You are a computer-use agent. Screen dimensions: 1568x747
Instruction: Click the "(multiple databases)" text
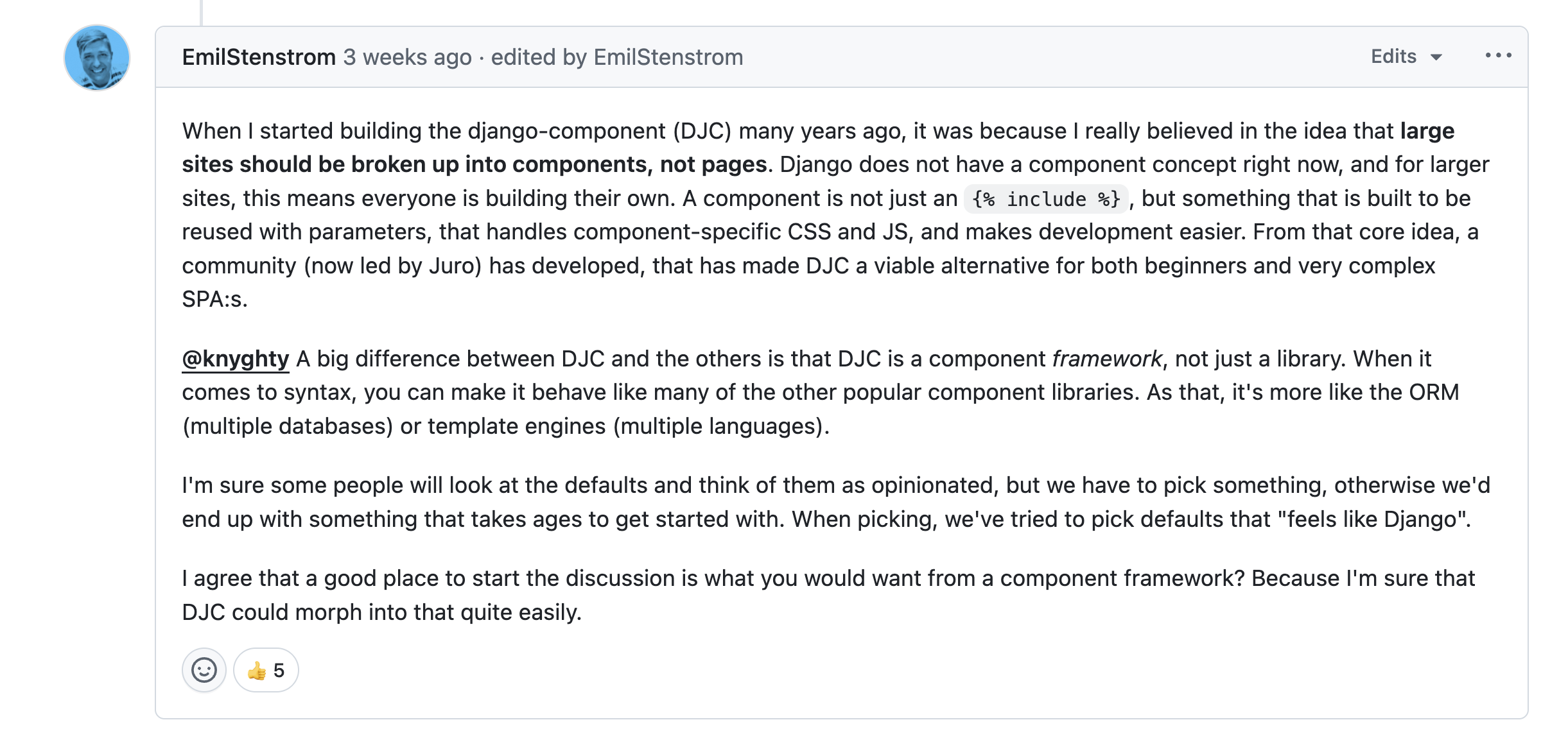pyautogui.click(x=288, y=426)
